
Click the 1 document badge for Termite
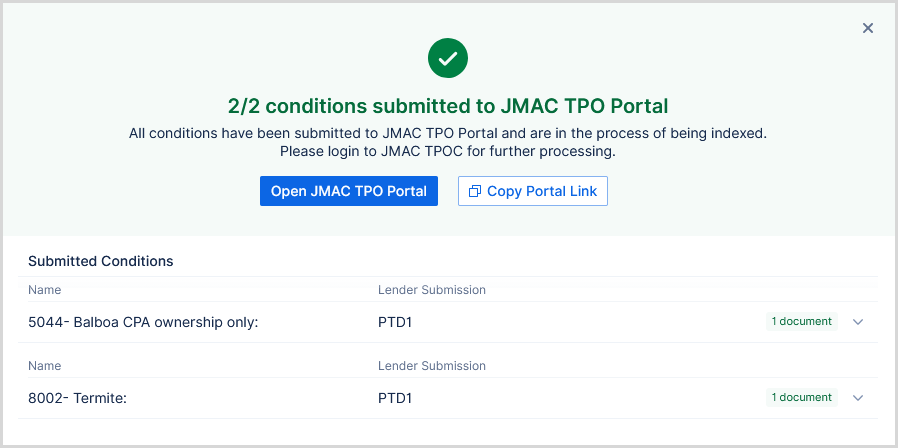coord(801,398)
